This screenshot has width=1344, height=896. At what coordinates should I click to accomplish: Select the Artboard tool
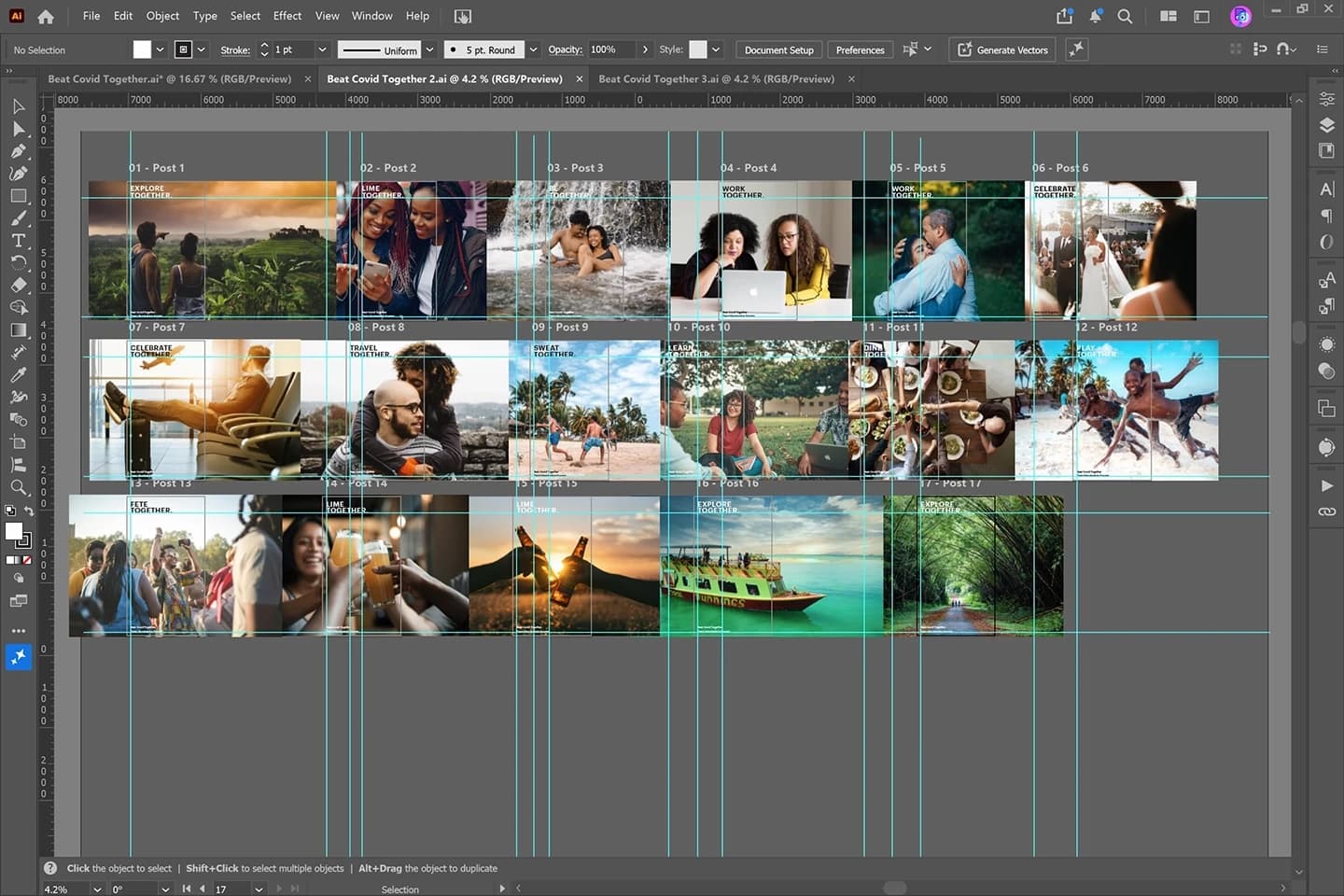coord(18,442)
